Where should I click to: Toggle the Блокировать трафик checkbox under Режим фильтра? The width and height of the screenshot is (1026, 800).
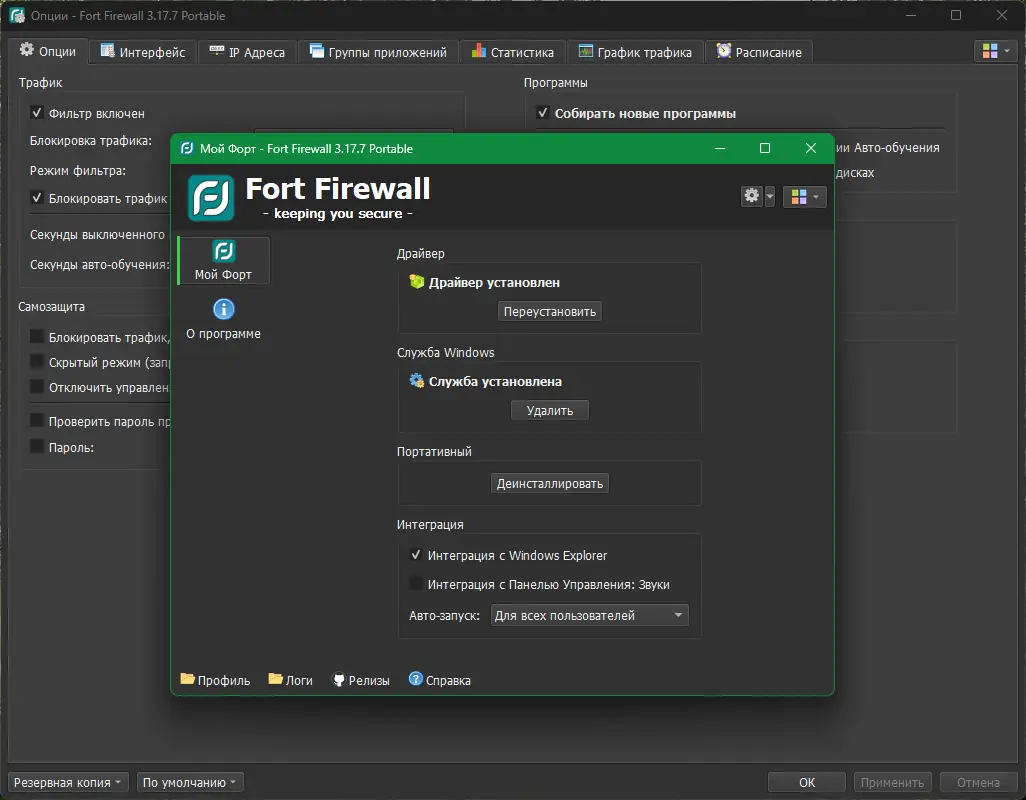coord(37,198)
